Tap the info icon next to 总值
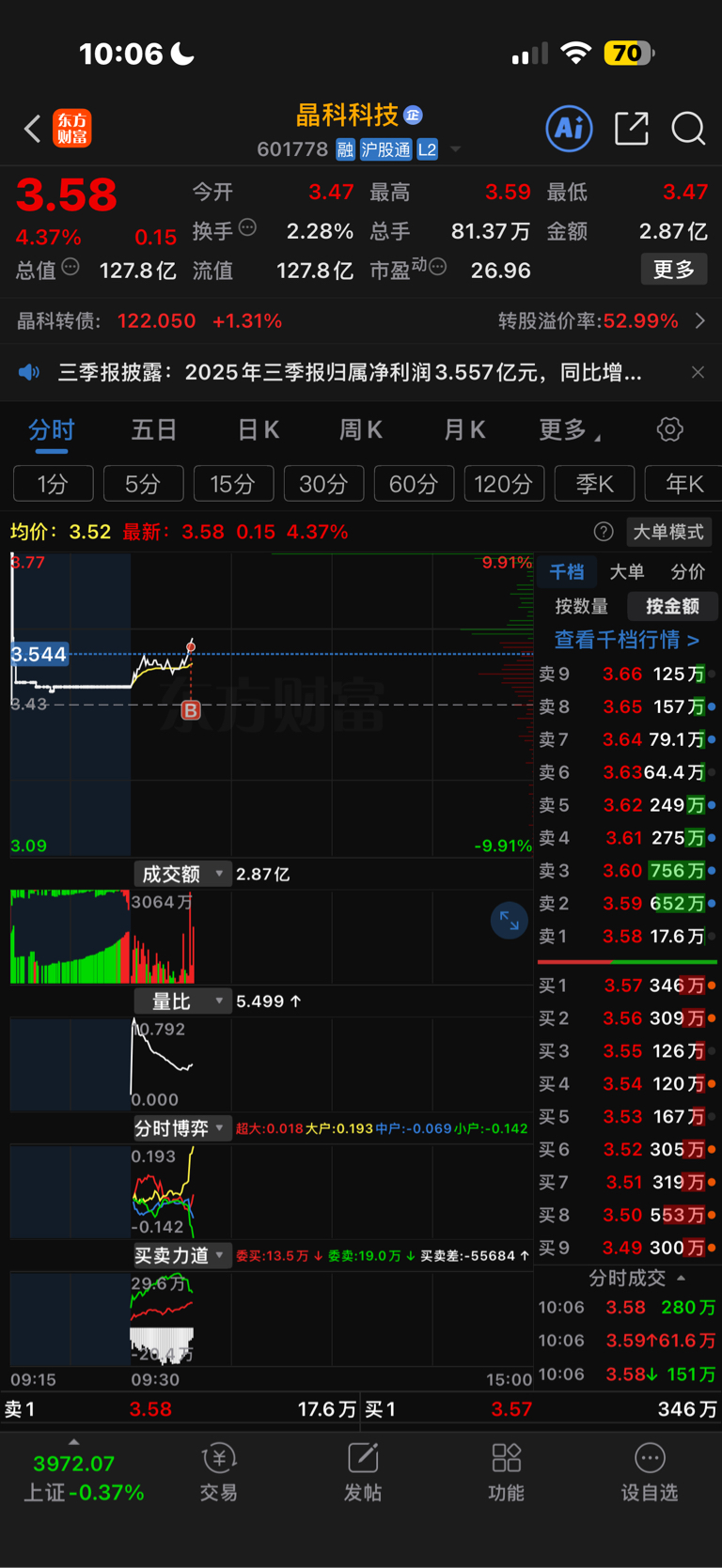 (x=71, y=268)
